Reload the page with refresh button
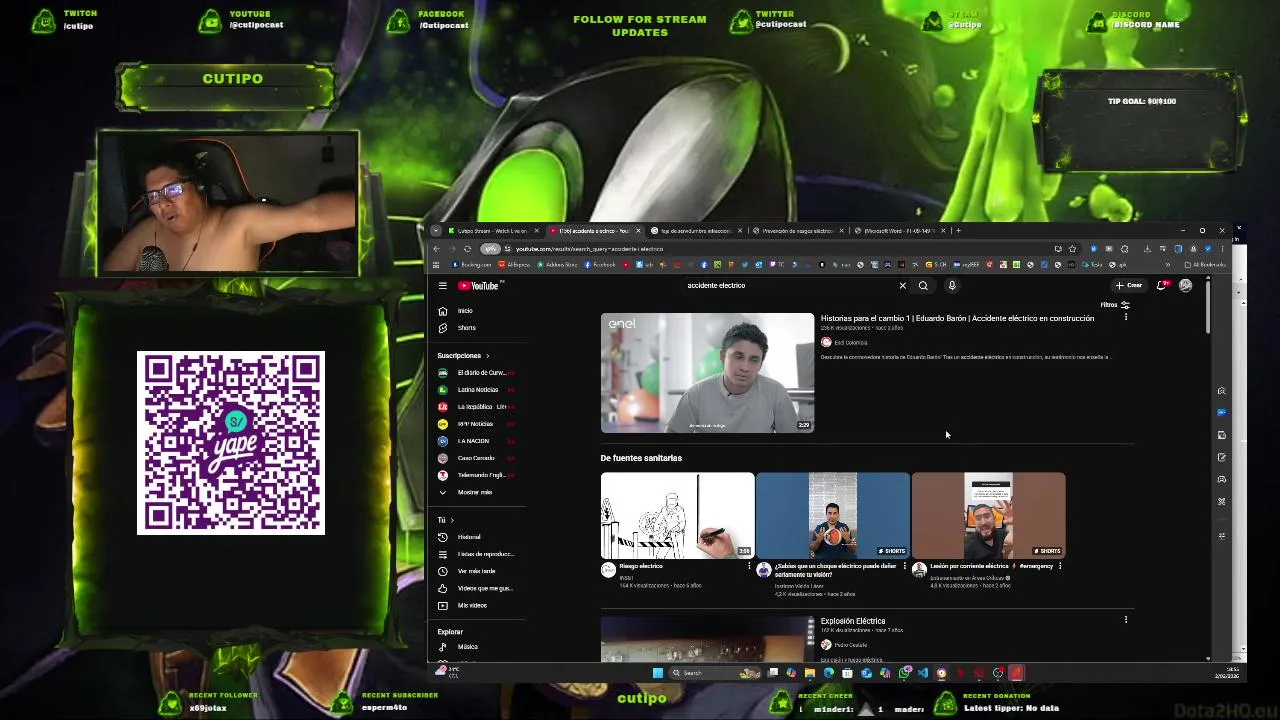This screenshot has width=1280, height=720. pos(467,249)
